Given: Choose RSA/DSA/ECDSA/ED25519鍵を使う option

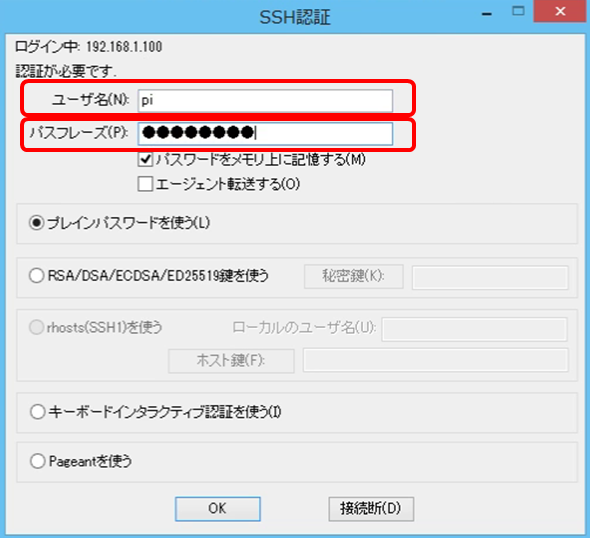Looking at the screenshot, I should coord(36,275).
